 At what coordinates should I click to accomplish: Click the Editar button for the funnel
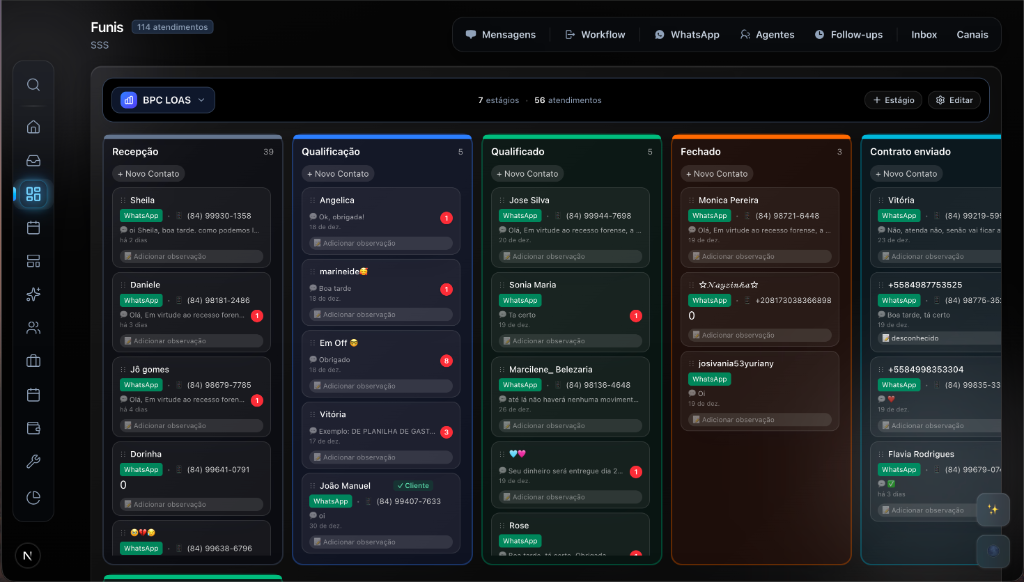952,100
